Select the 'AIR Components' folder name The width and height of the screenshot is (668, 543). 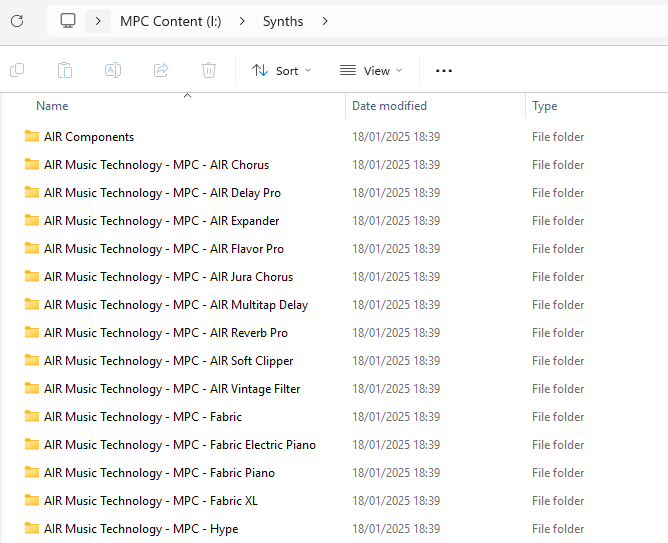[x=89, y=137]
